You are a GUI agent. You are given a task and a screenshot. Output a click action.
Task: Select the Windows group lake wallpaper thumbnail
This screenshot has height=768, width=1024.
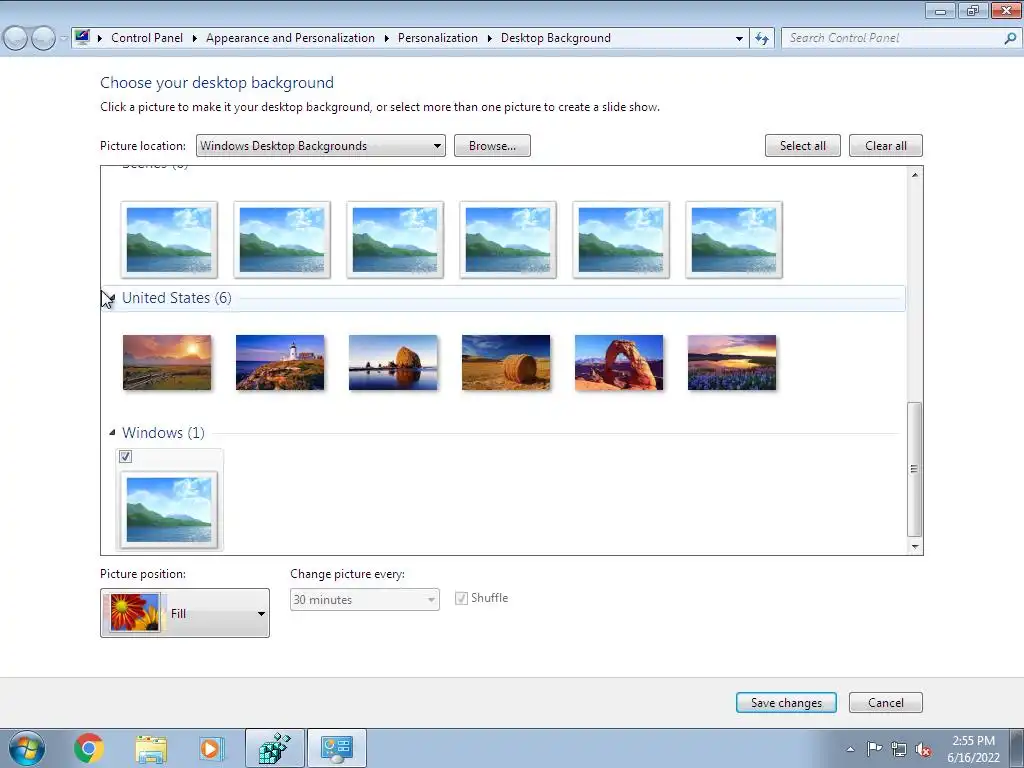(x=169, y=509)
